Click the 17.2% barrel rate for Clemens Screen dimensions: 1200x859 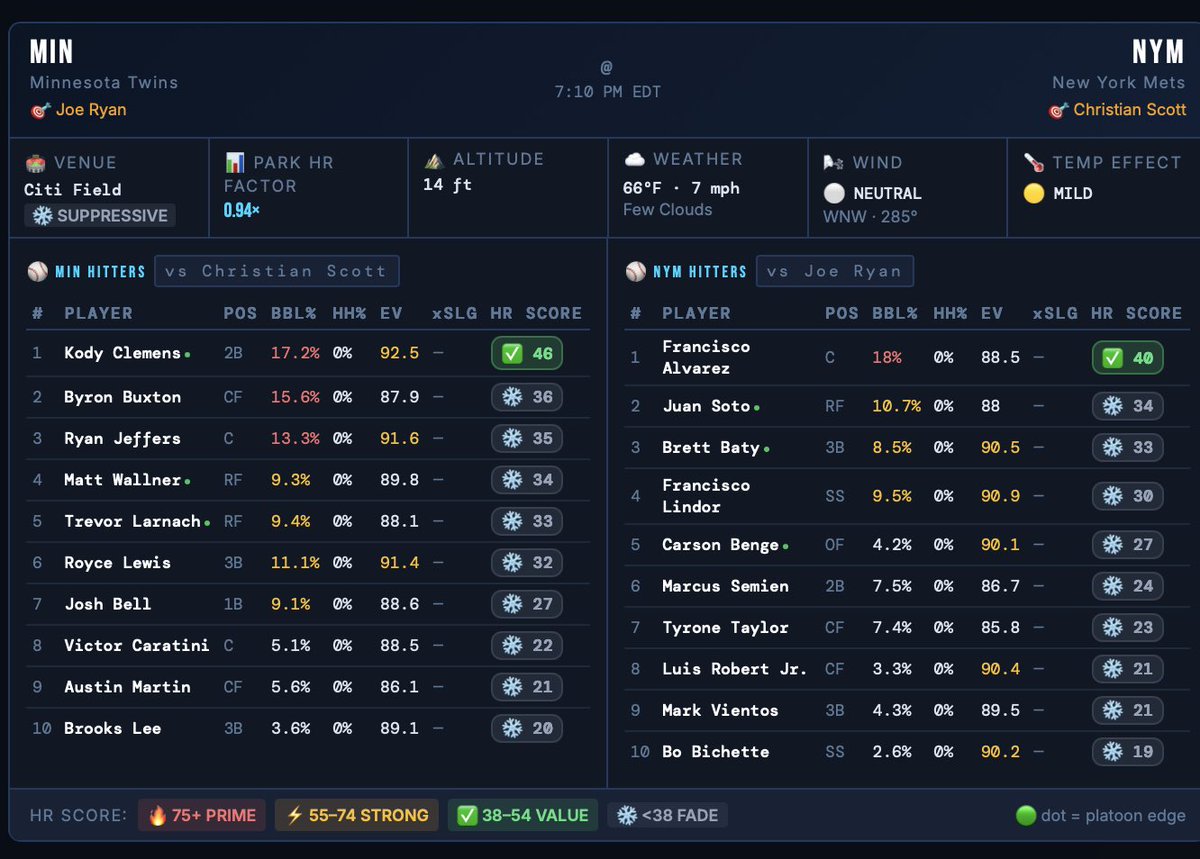point(295,353)
